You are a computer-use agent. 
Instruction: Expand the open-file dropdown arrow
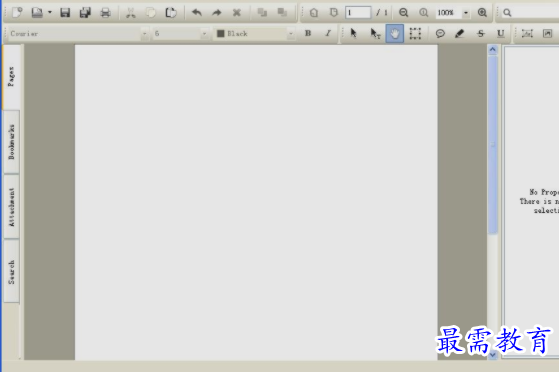tap(50, 12)
